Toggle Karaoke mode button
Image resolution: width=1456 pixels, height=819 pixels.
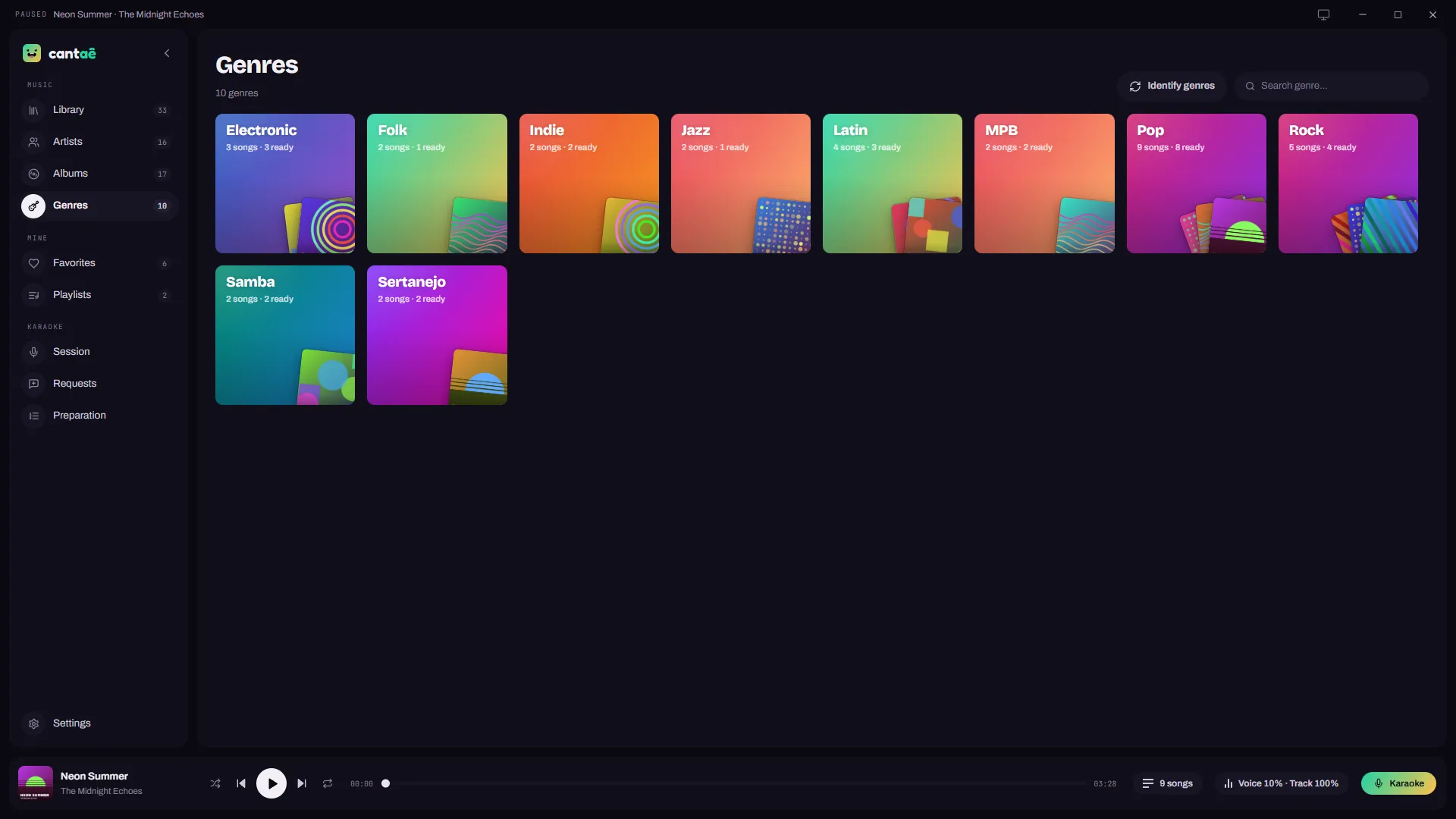coord(1398,783)
